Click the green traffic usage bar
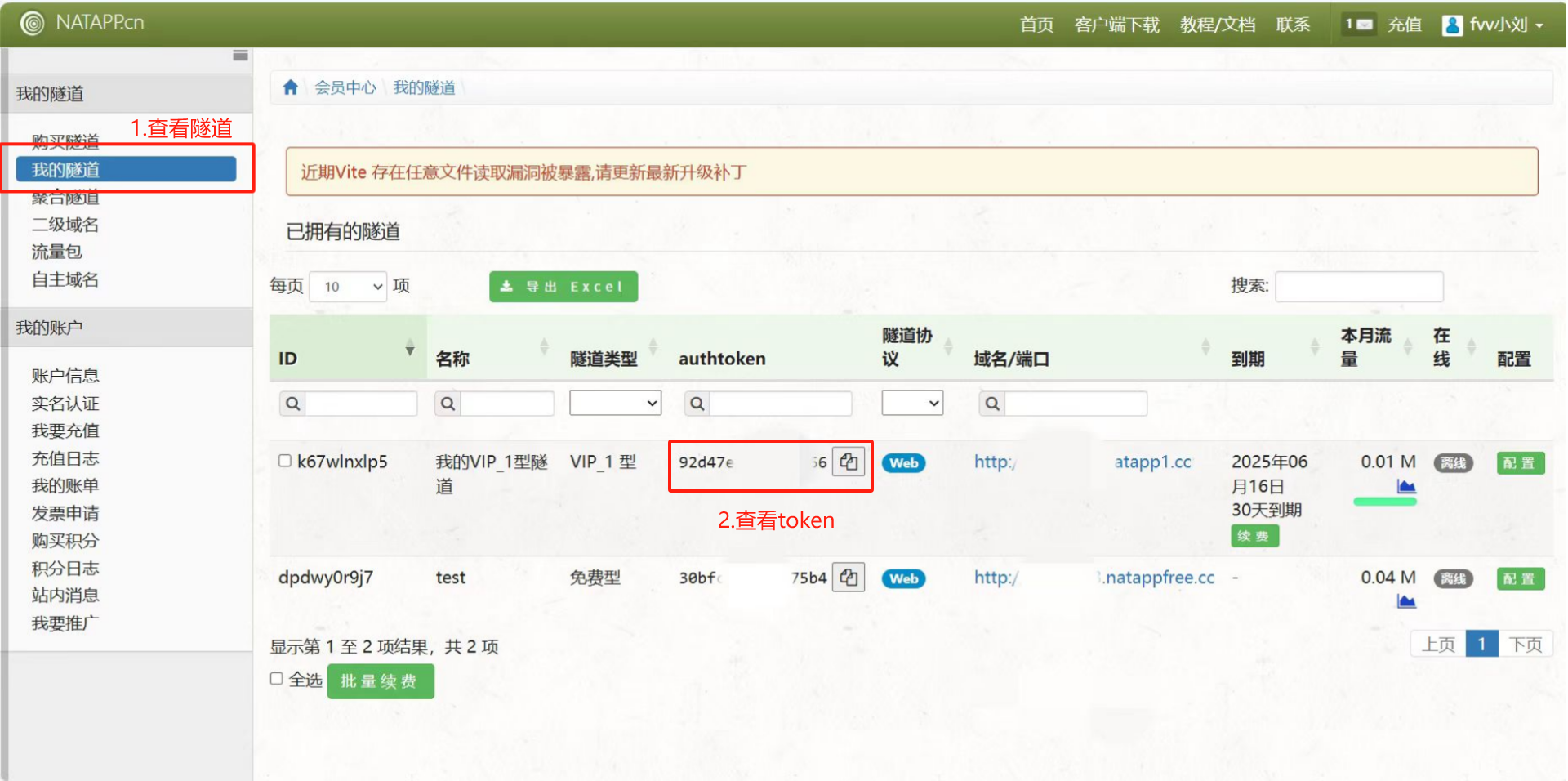The height and width of the screenshot is (781, 1568). pos(1385,502)
